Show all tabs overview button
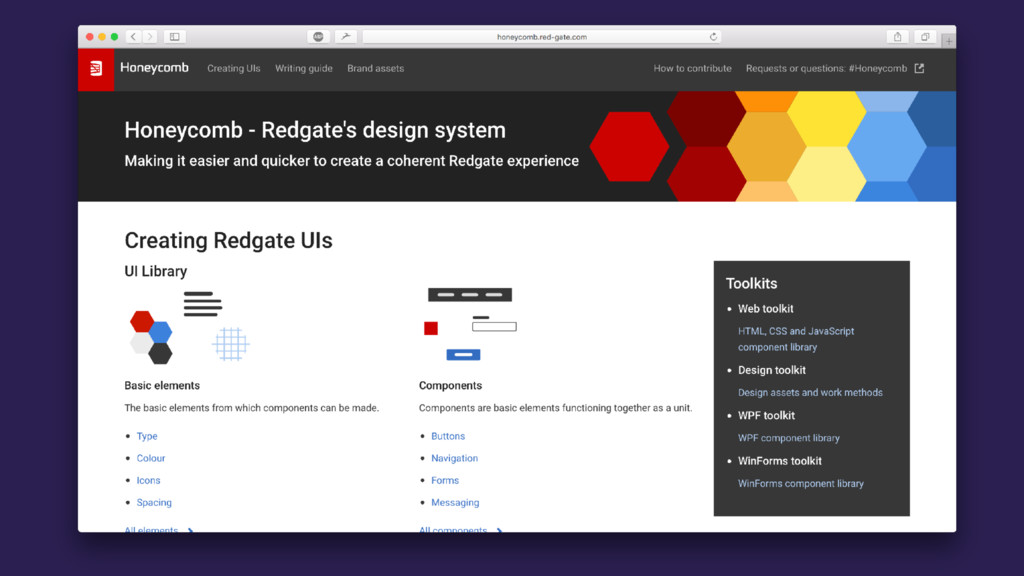 coord(925,37)
